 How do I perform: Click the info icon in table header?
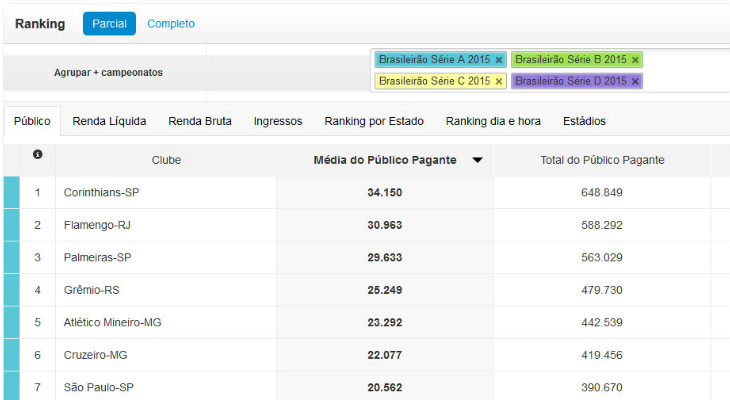pos(38,156)
